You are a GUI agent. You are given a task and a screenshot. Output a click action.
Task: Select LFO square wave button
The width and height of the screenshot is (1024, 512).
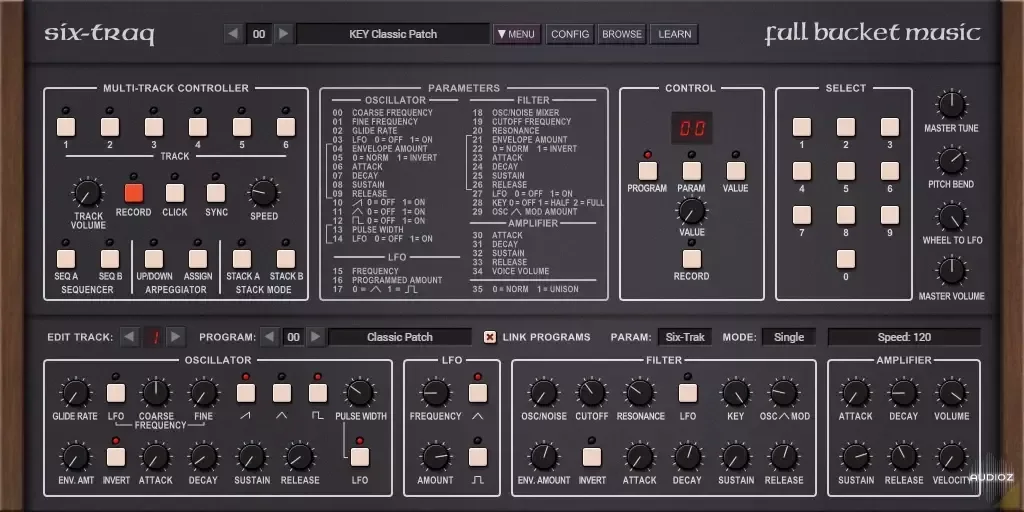478,456
